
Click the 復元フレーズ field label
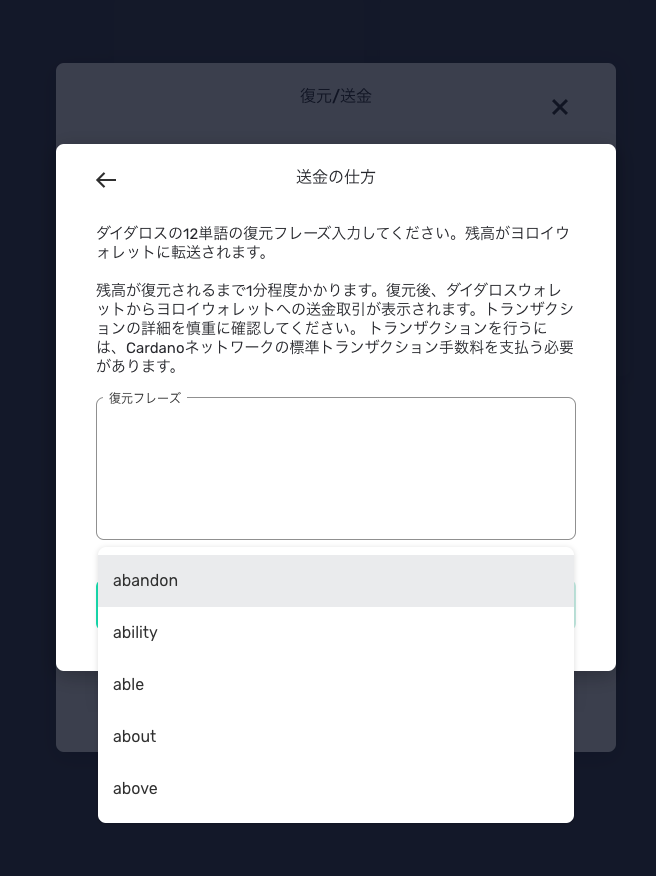tap(145, 398)
